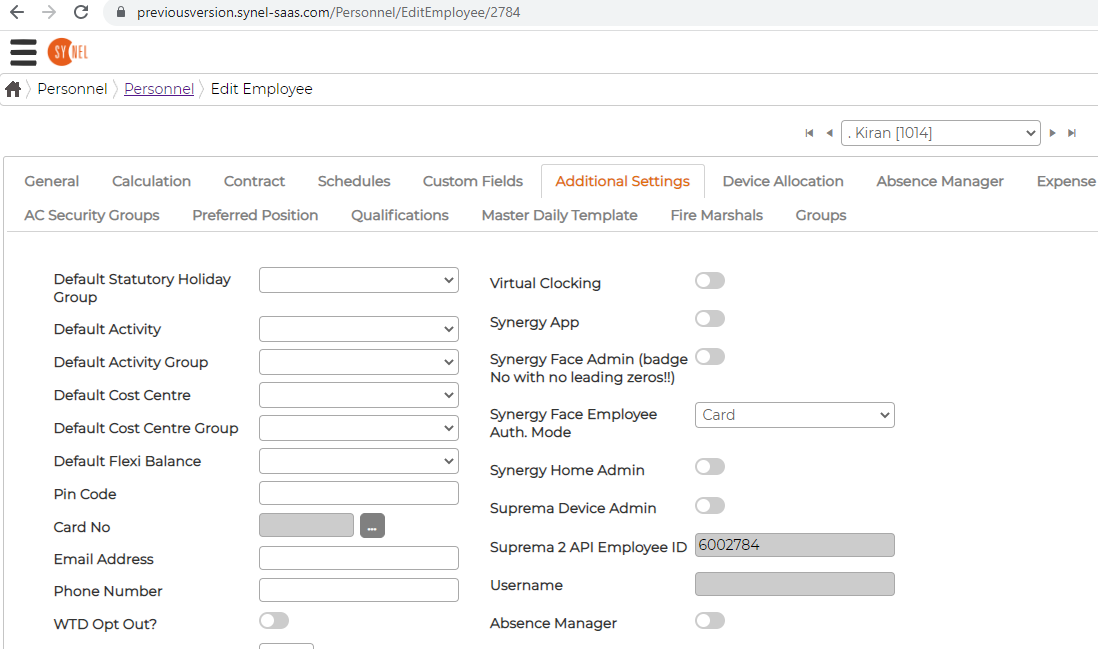
Task: Enable the Synergy App switch
Action: 710,319
